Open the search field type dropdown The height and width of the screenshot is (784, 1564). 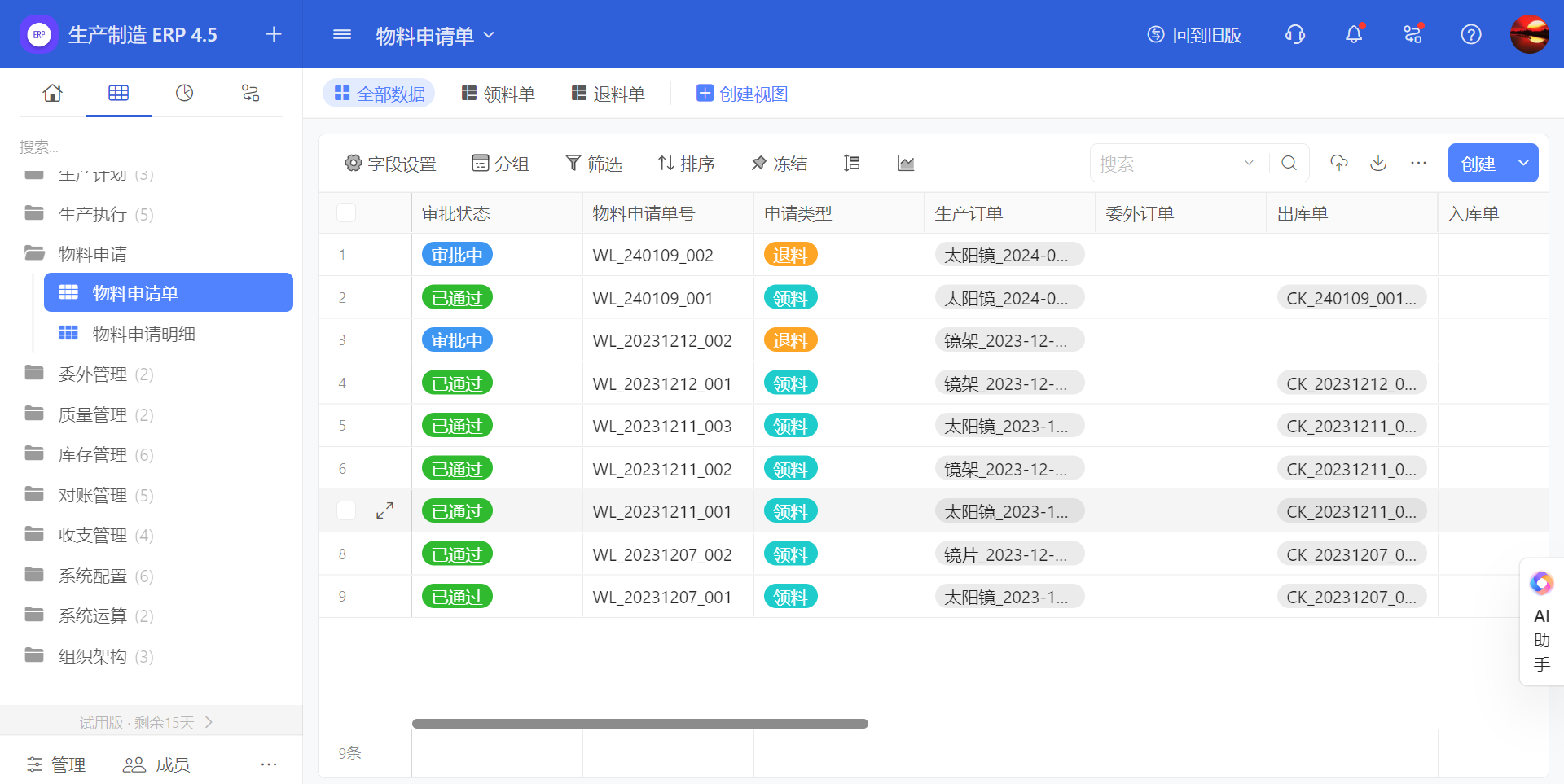pyautogui.click(x=1248, y=163)
